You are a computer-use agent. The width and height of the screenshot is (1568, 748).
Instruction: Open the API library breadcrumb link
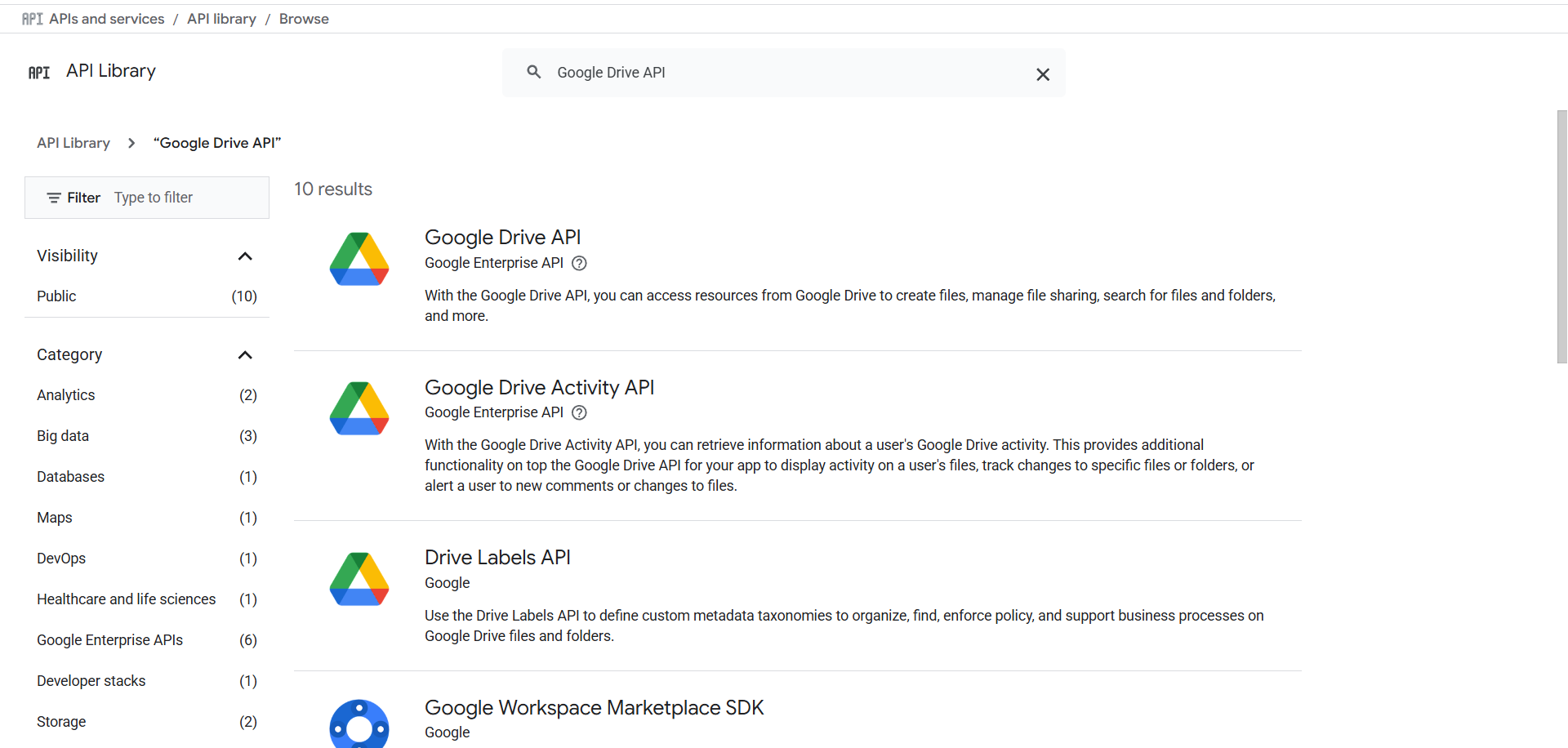(221, 19)
